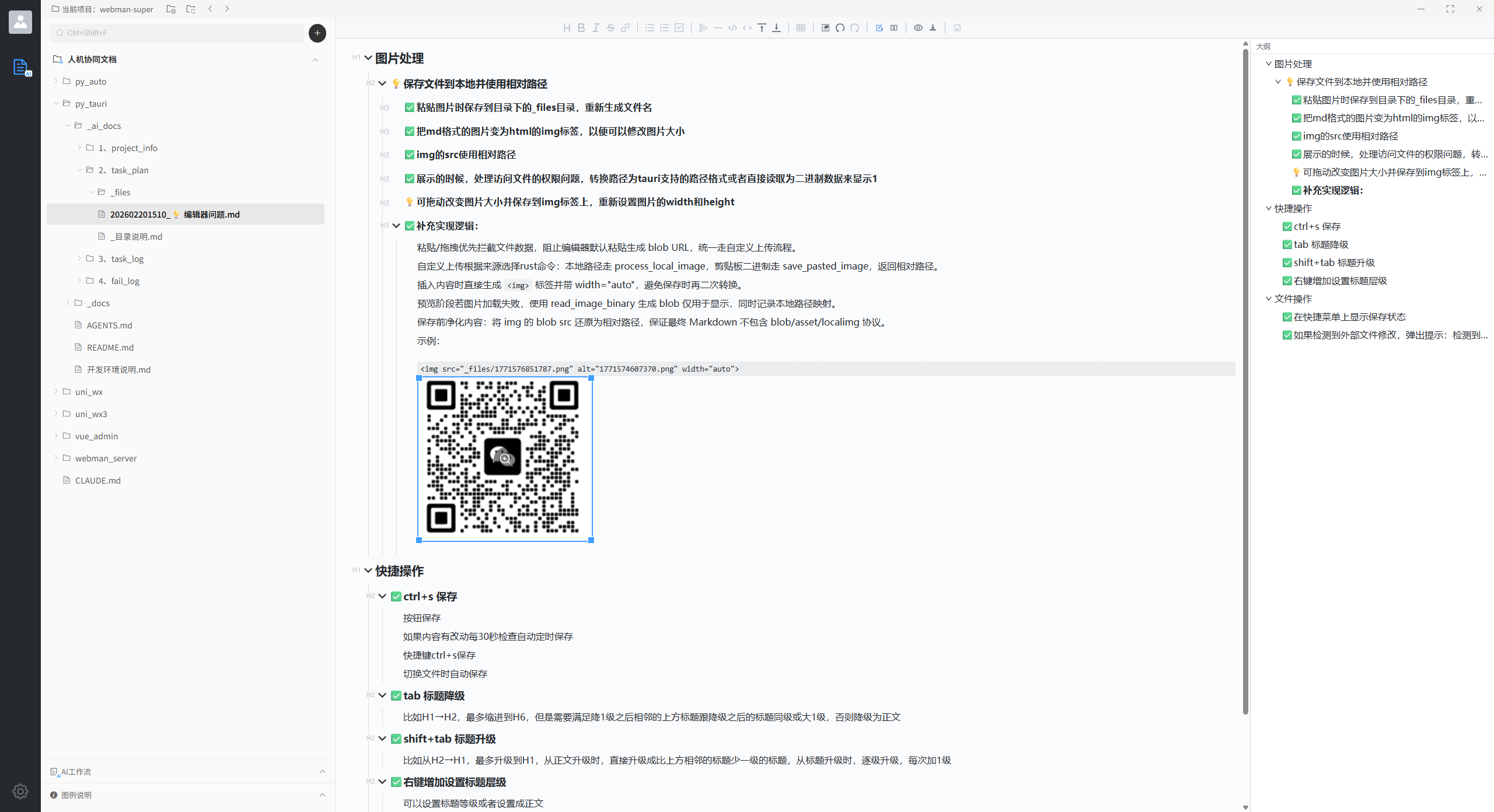This screenshot has width=1494, height=812.
Task: Collapse the AI工作流 panel
Action: click(x=322, y=771)
